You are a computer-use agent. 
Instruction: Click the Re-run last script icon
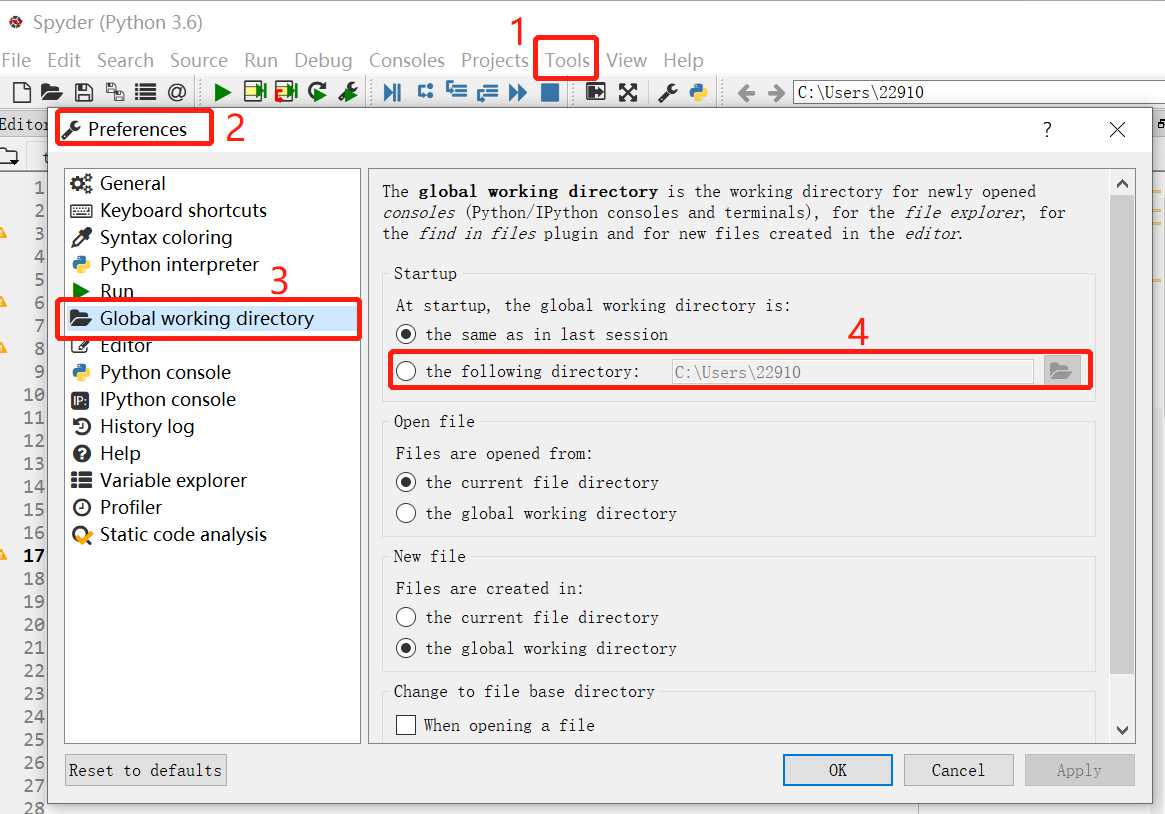[x=317, y=92]
